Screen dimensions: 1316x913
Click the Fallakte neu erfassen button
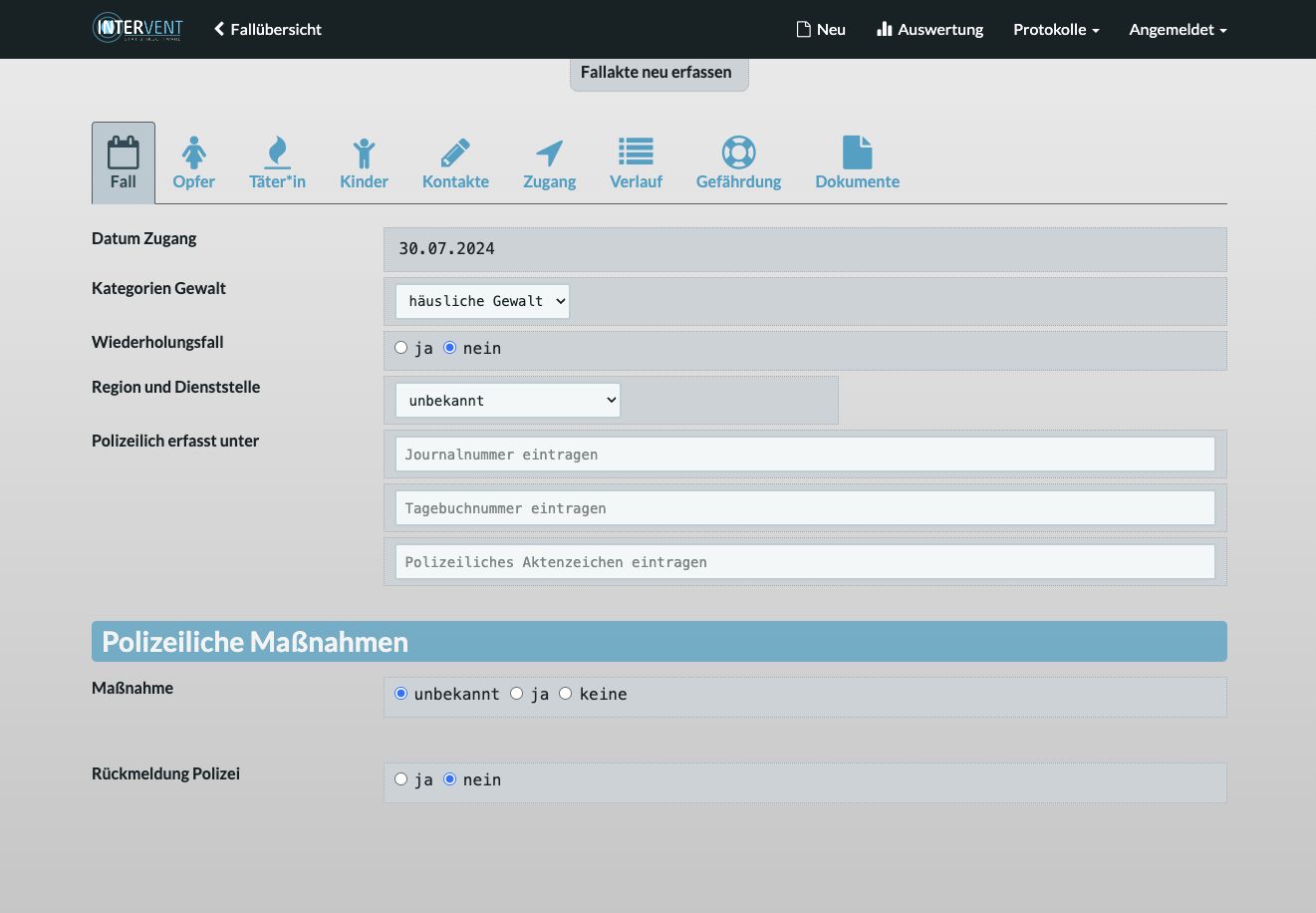(x=658, y=74)
